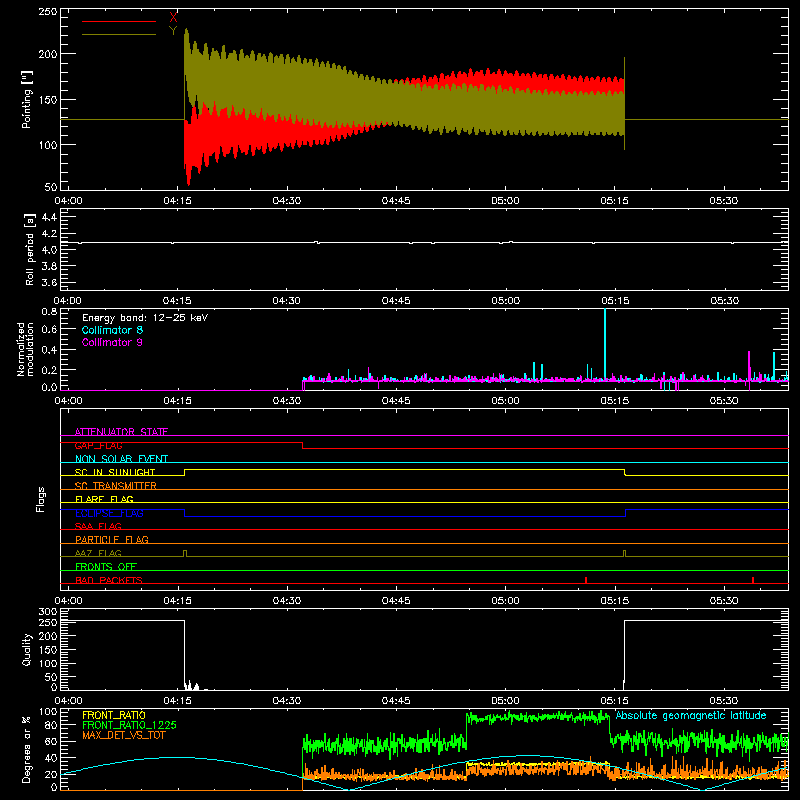Click the 0.8 tick on modulation axis
This screenshot has height=800, width=800.
49,312
